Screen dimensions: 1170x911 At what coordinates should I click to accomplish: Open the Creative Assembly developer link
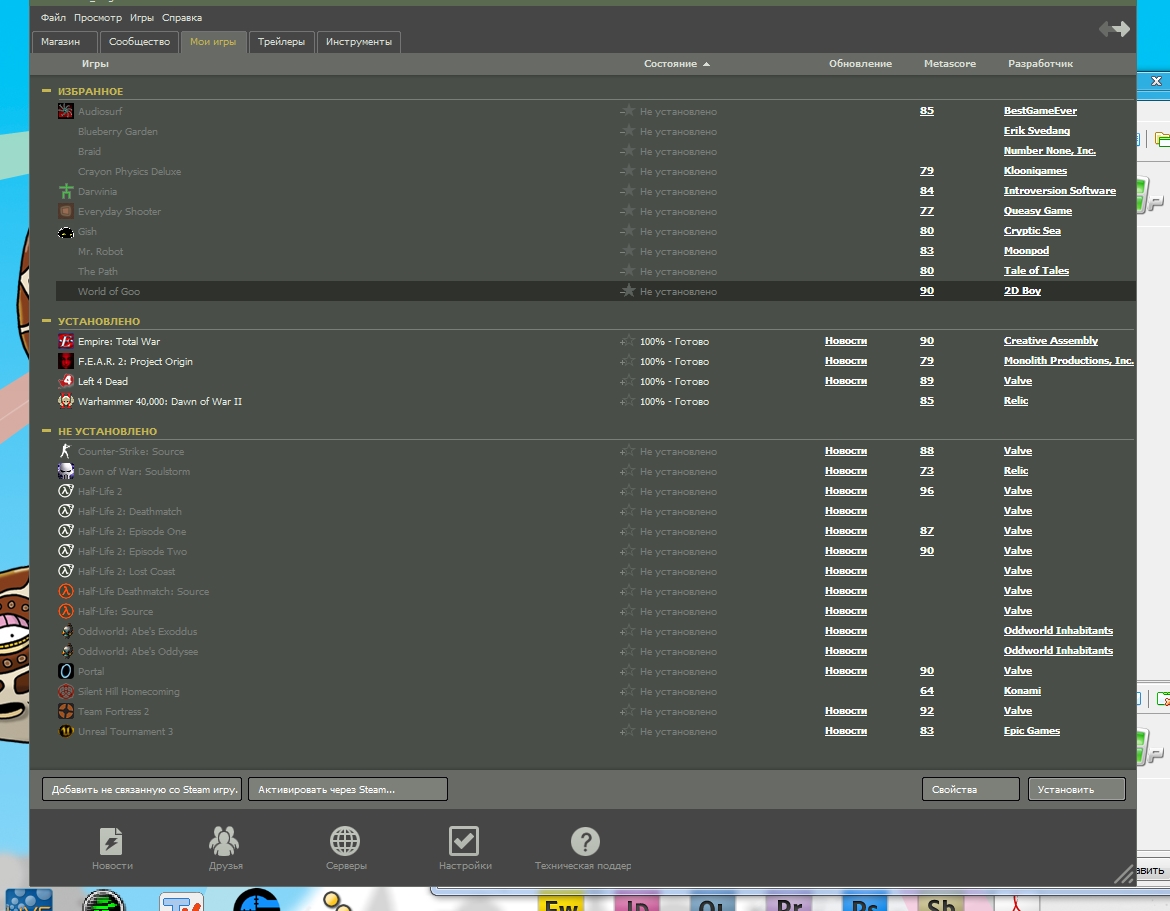pyautogui.click(x=1051, y=340)
